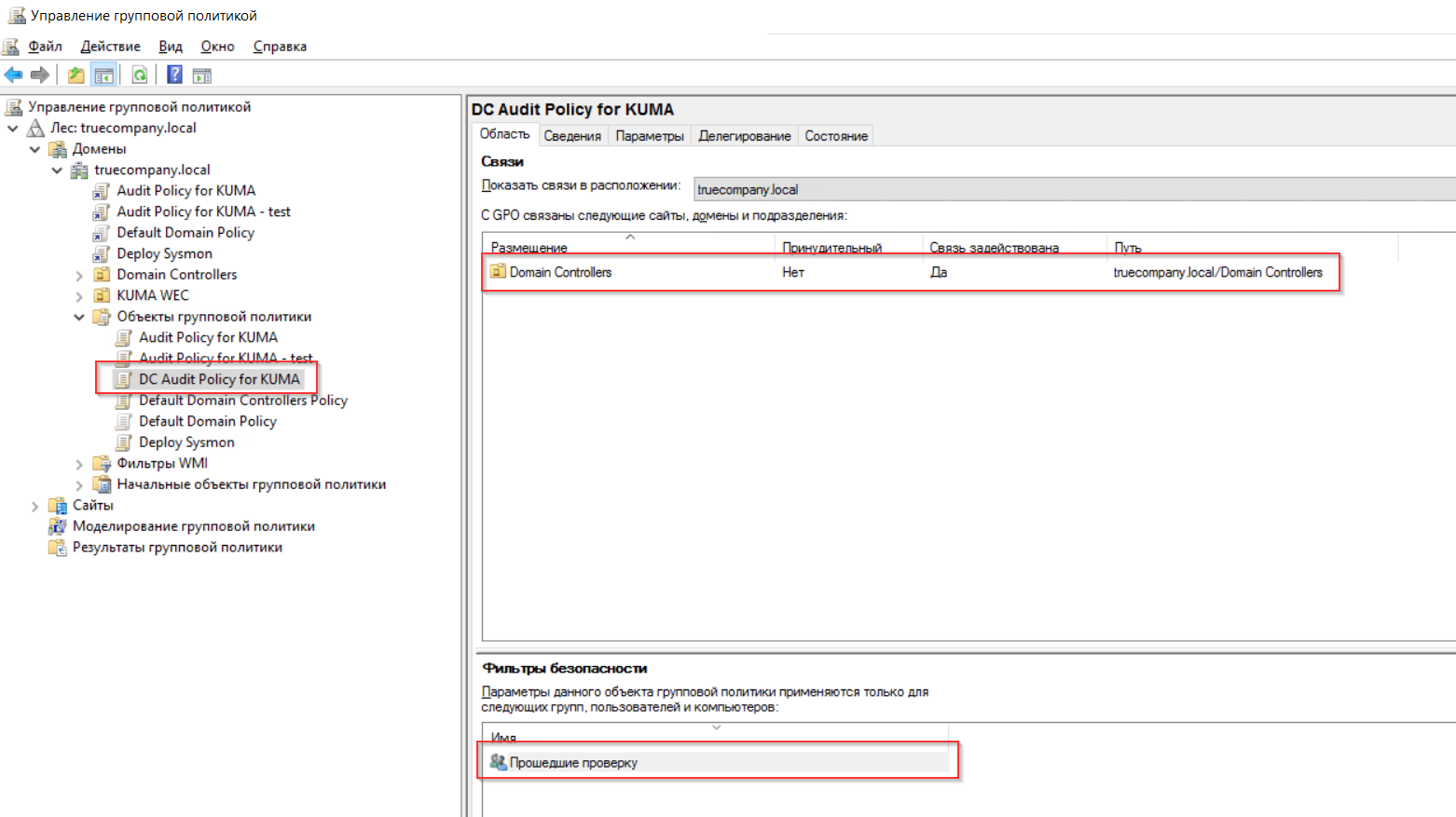Expand the Domain Controllers tree node
This screenshot has height=817, width=1456.
point(79,275)
